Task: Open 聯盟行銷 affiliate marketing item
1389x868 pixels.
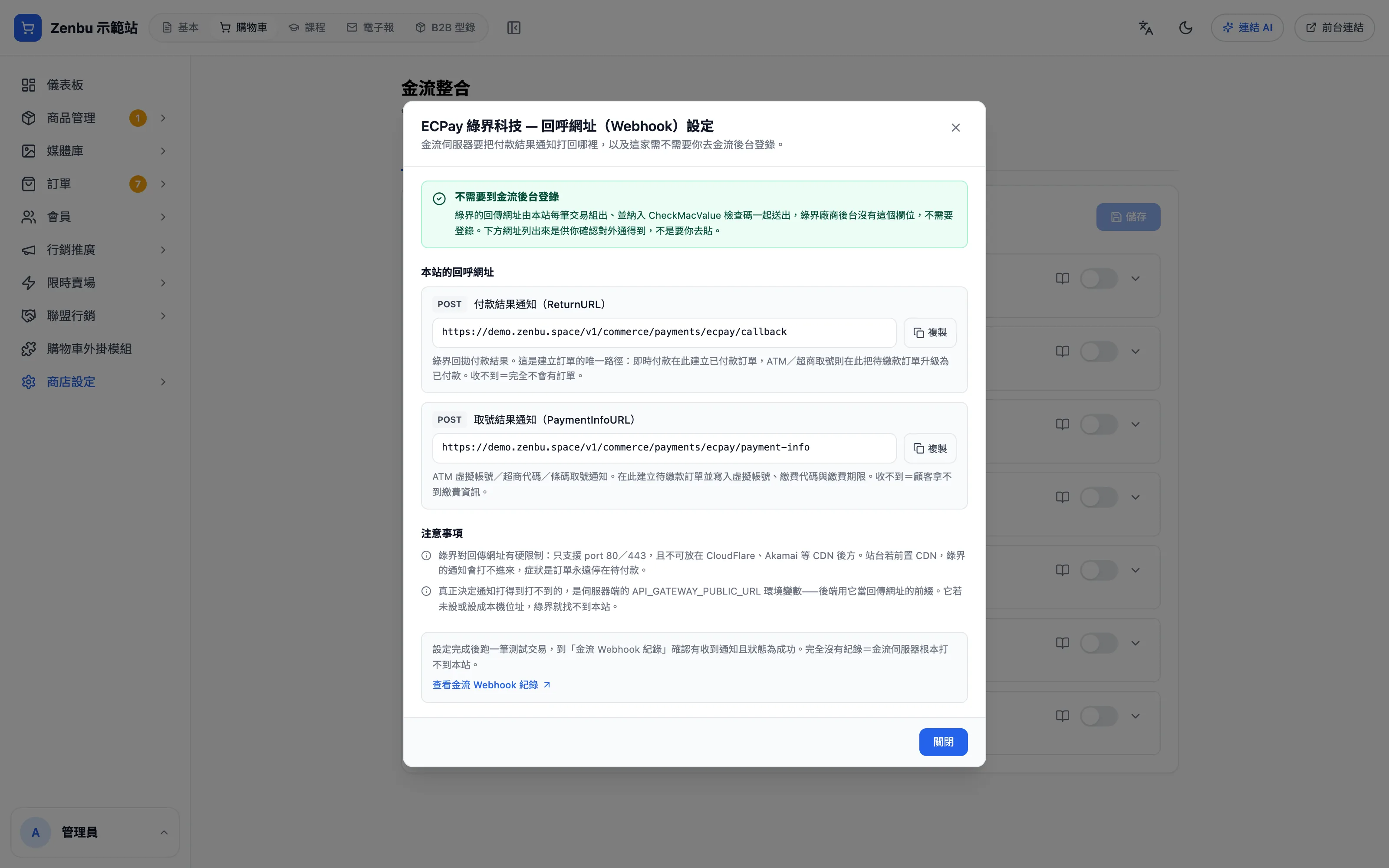Action: click(95, 316)
